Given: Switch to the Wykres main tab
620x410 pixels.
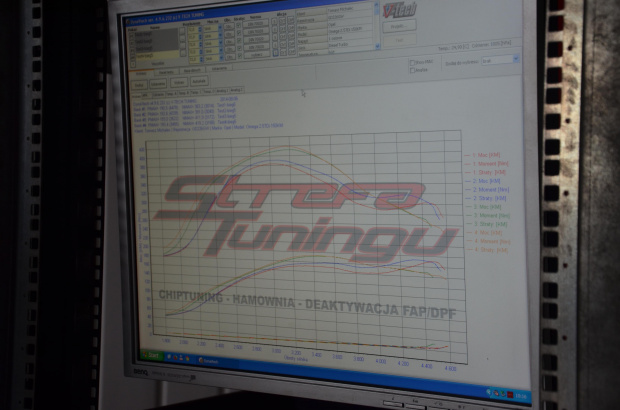Looking at the screenshot, I should point(141,73).
